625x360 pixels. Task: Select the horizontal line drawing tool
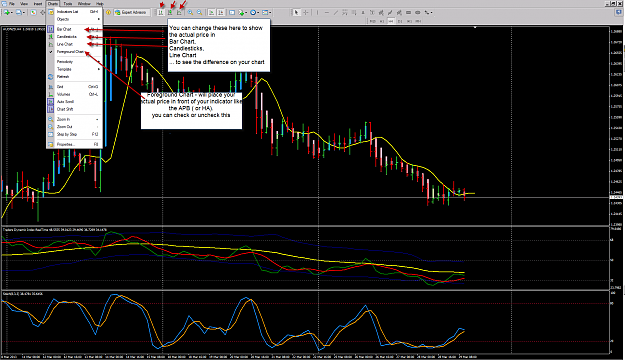(x=326, y=12)
